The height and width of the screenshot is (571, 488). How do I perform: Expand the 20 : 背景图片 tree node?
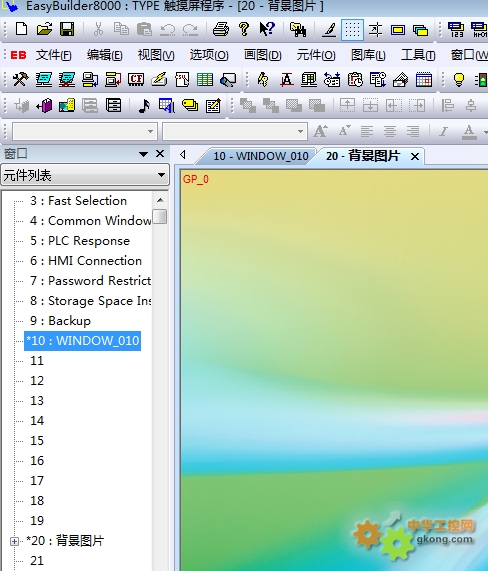(x=14, y=542)
